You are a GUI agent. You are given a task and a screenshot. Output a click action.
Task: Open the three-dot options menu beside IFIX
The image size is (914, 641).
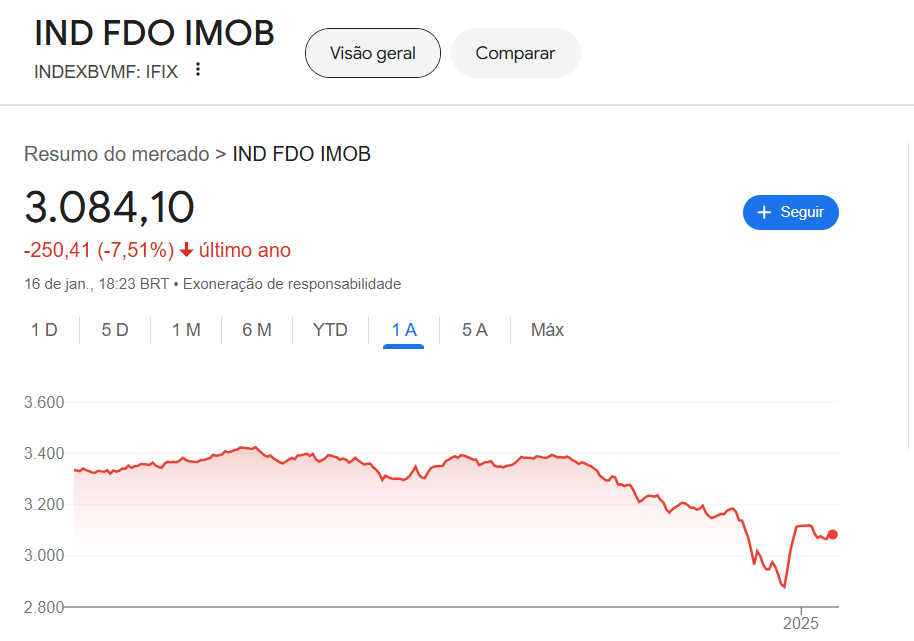pyautogui.click(x=198, y=69)
